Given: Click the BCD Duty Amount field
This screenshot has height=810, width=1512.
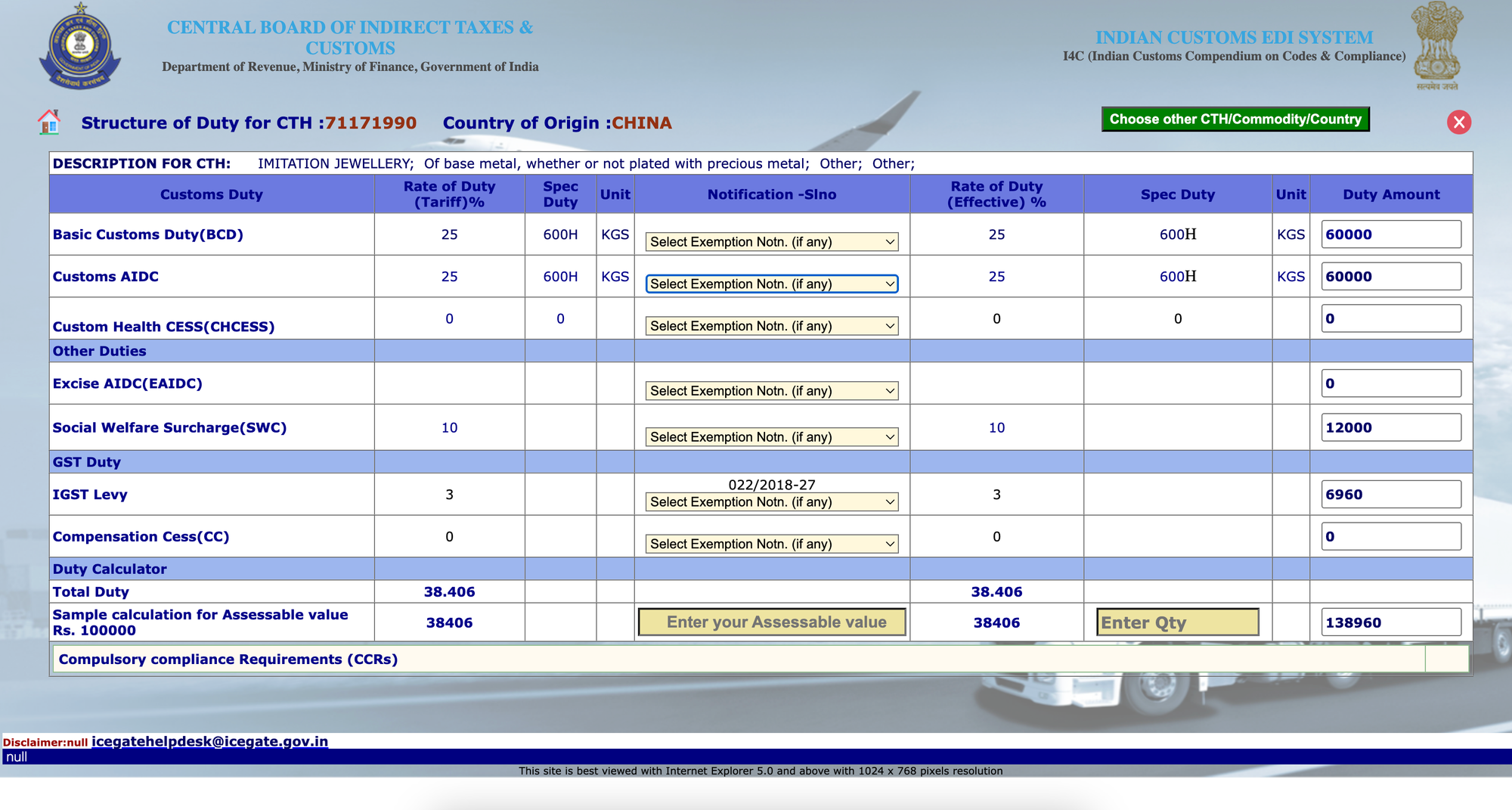Looking at the screenshot, I should [1390, 234].
